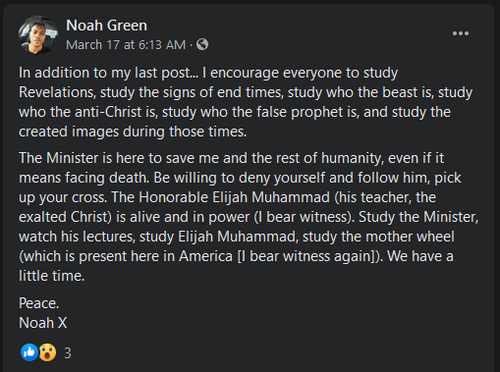
Task: Click the phrase "created images during those times"
Action: 132,132
